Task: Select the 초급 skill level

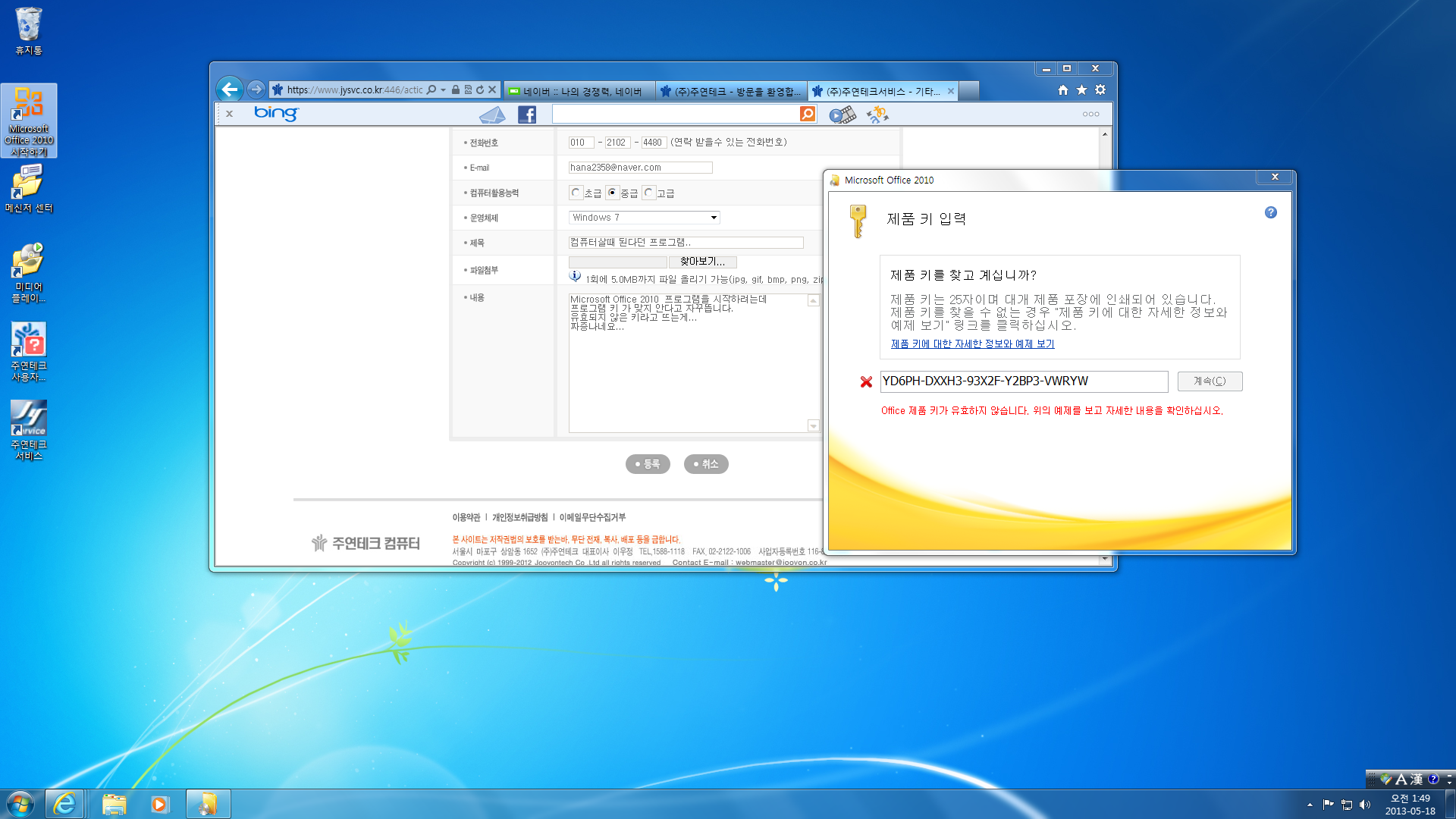Action: 576,193
